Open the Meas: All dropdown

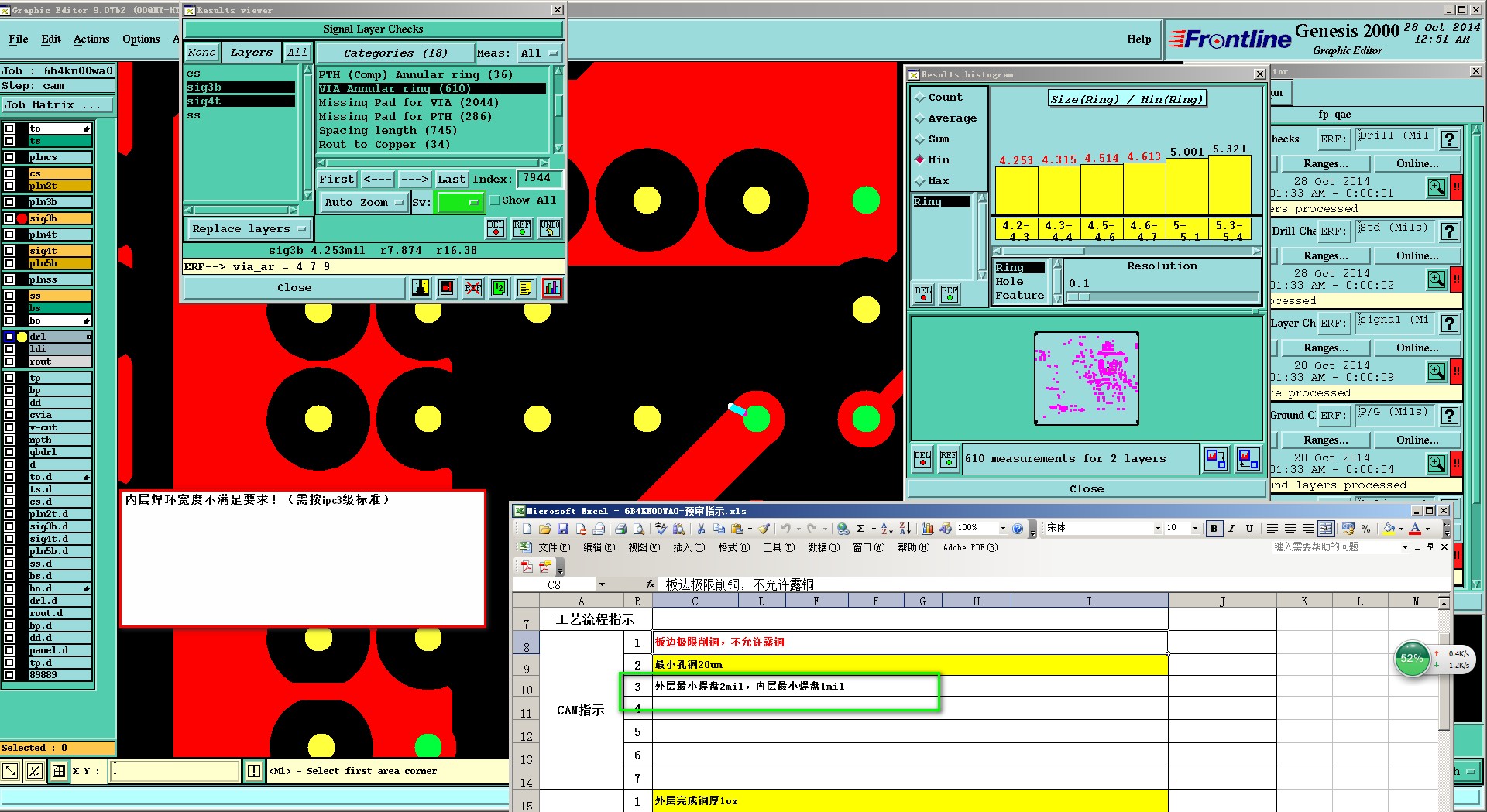point(540,53)
